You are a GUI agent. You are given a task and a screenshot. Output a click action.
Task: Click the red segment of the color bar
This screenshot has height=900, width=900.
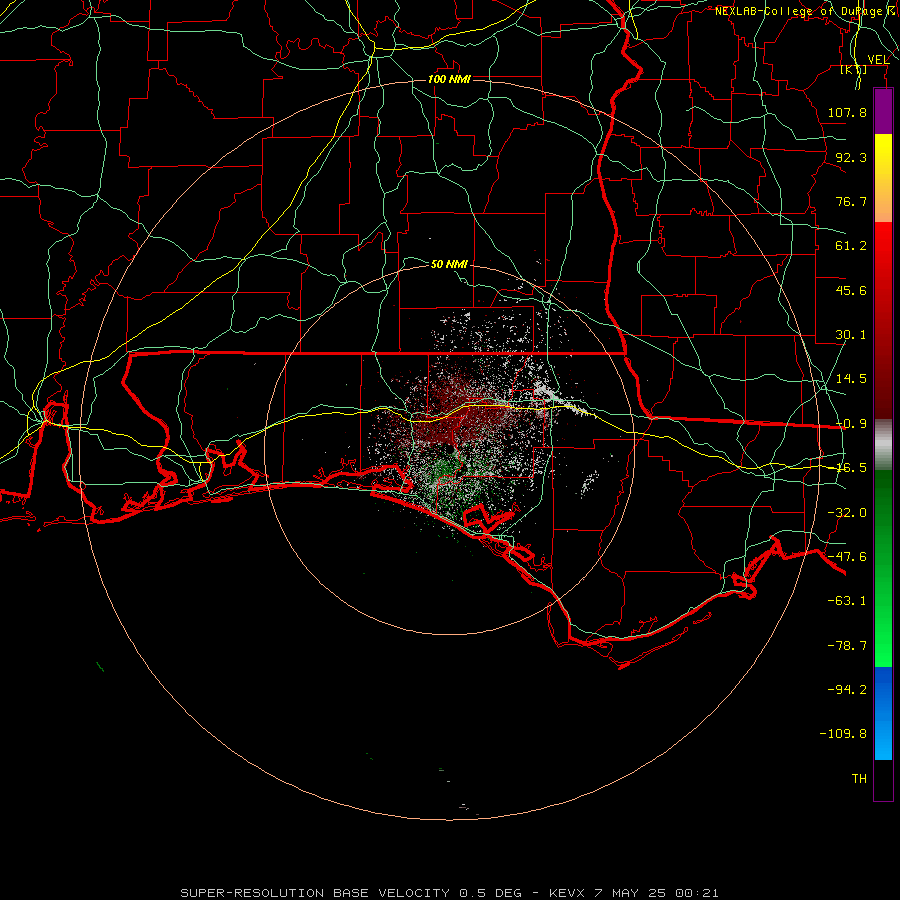(x=883, y=320)
